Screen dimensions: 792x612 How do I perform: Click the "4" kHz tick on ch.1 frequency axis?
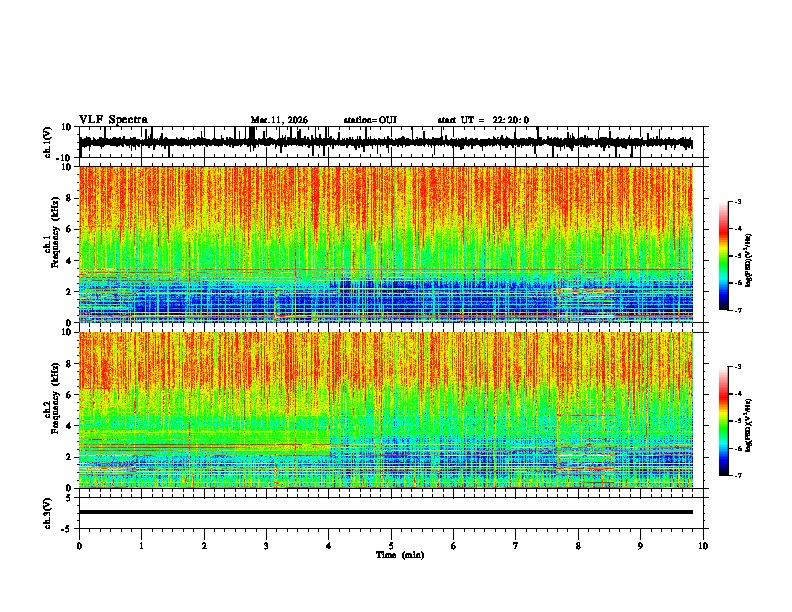[x=69, y=261]
